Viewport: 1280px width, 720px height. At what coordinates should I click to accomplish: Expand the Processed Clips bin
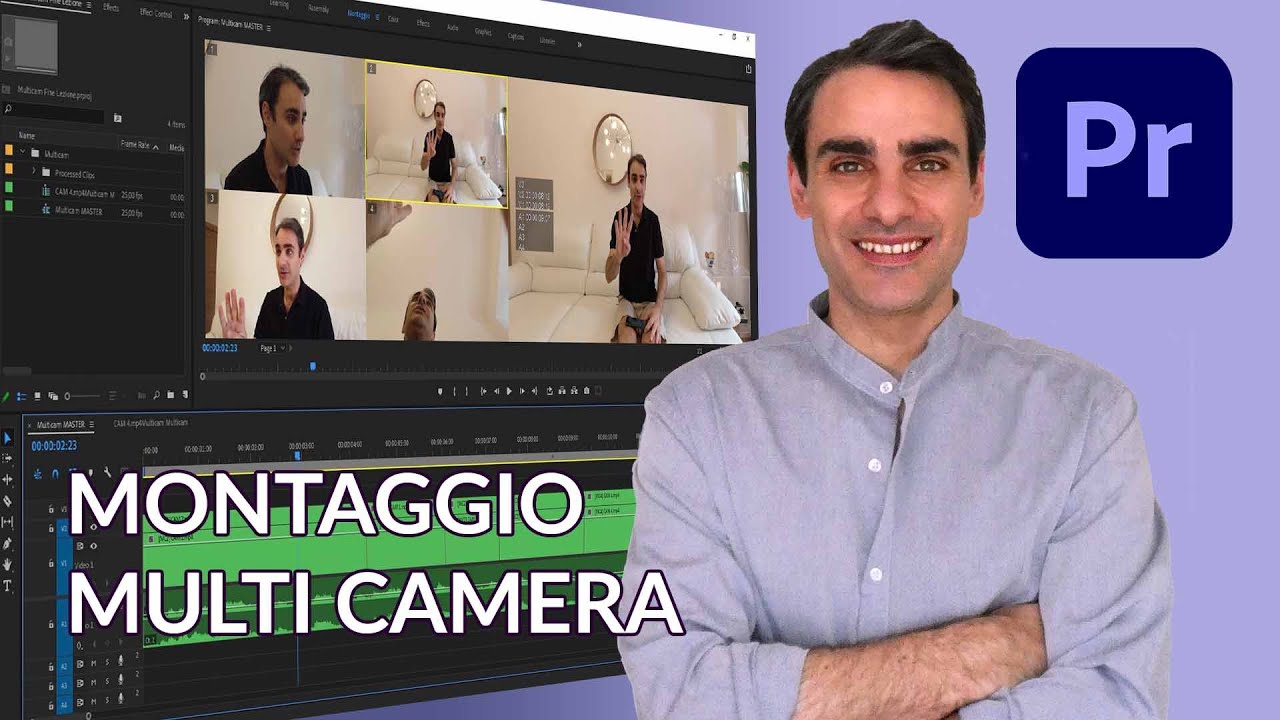34,170
